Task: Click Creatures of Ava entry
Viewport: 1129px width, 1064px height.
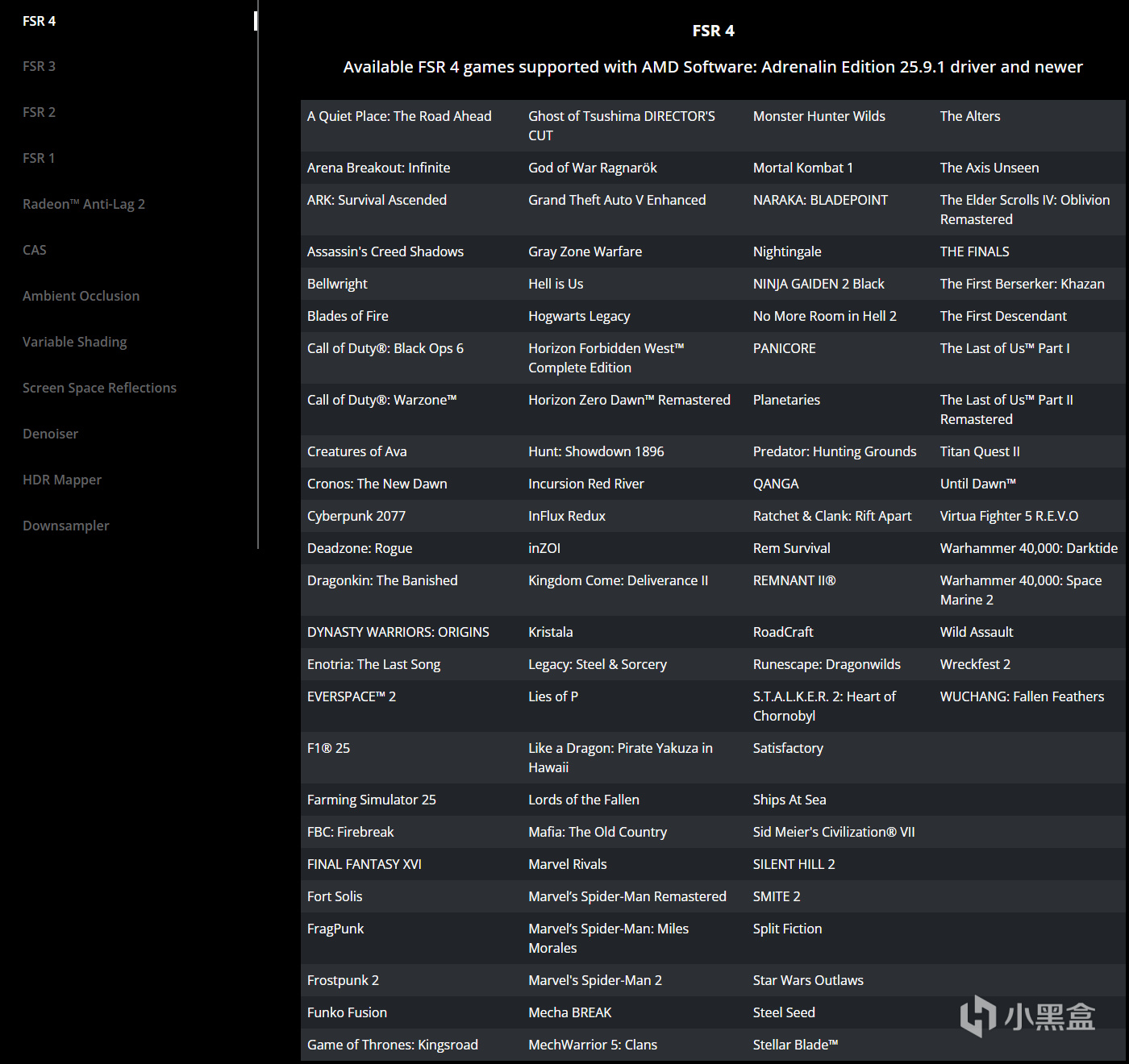Action: (357, 451)
